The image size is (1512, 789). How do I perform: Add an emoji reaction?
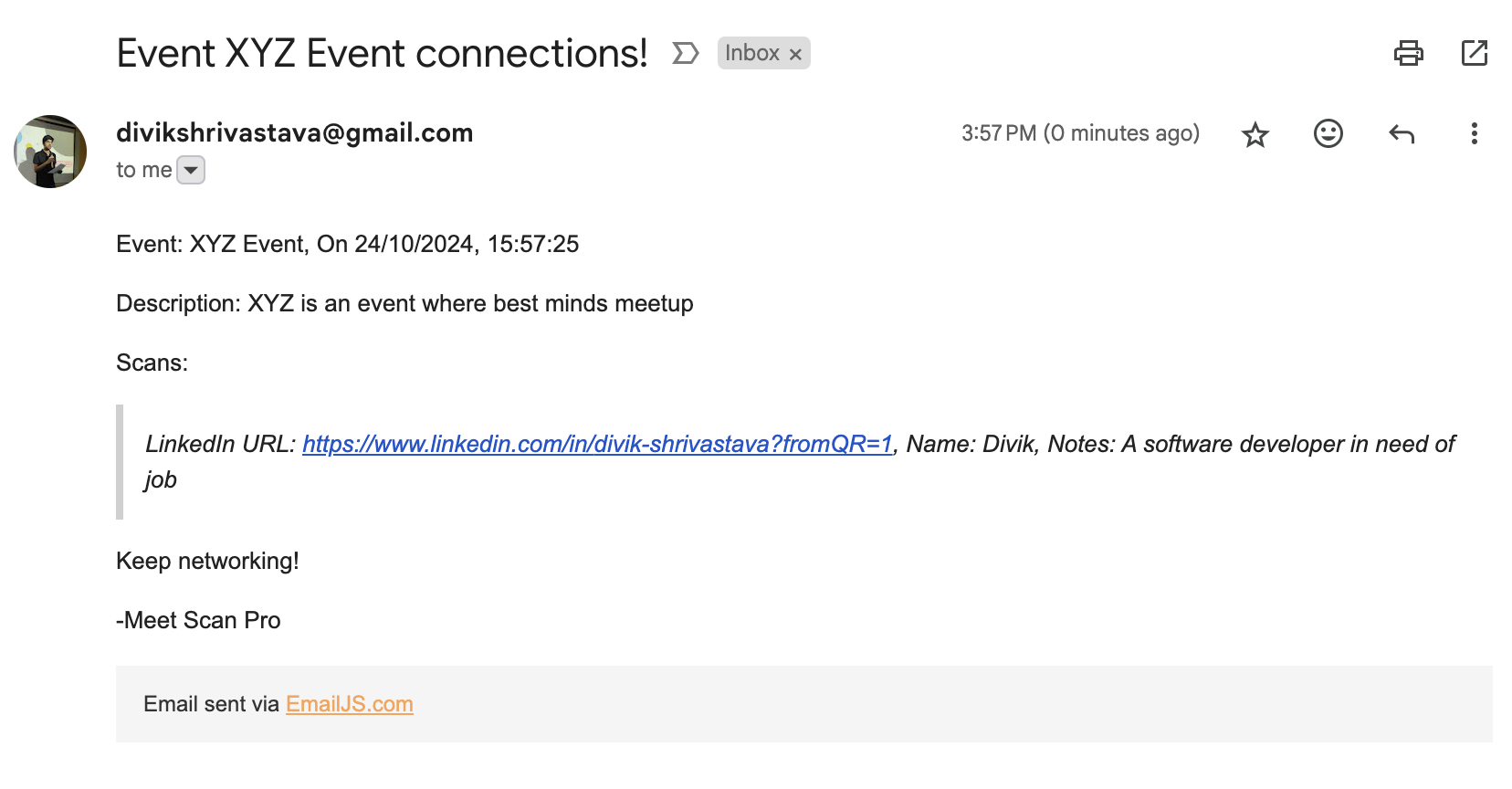click(x=1328, y=133)
